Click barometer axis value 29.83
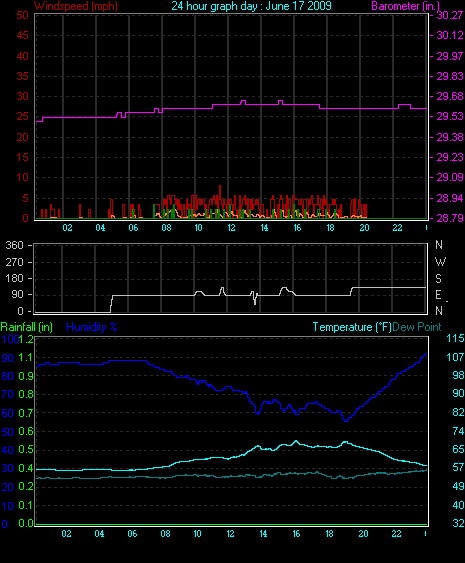 (x=450, y=76)
